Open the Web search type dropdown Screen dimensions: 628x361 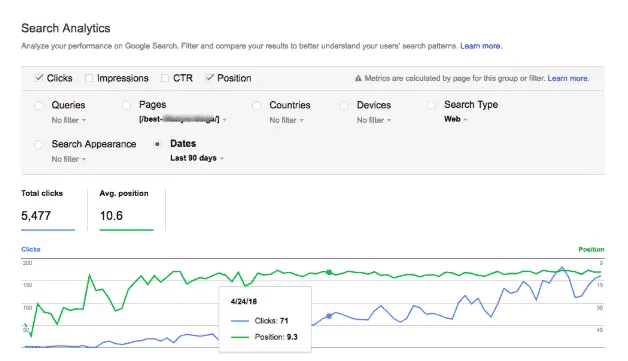(455, 119)
